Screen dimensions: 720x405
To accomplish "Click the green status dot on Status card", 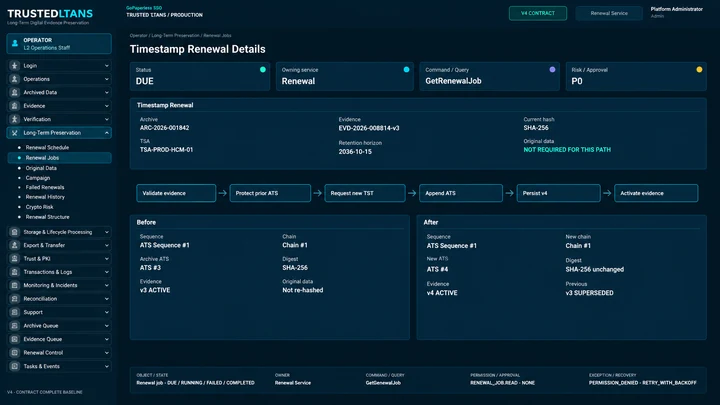I will tap(263, 70).
